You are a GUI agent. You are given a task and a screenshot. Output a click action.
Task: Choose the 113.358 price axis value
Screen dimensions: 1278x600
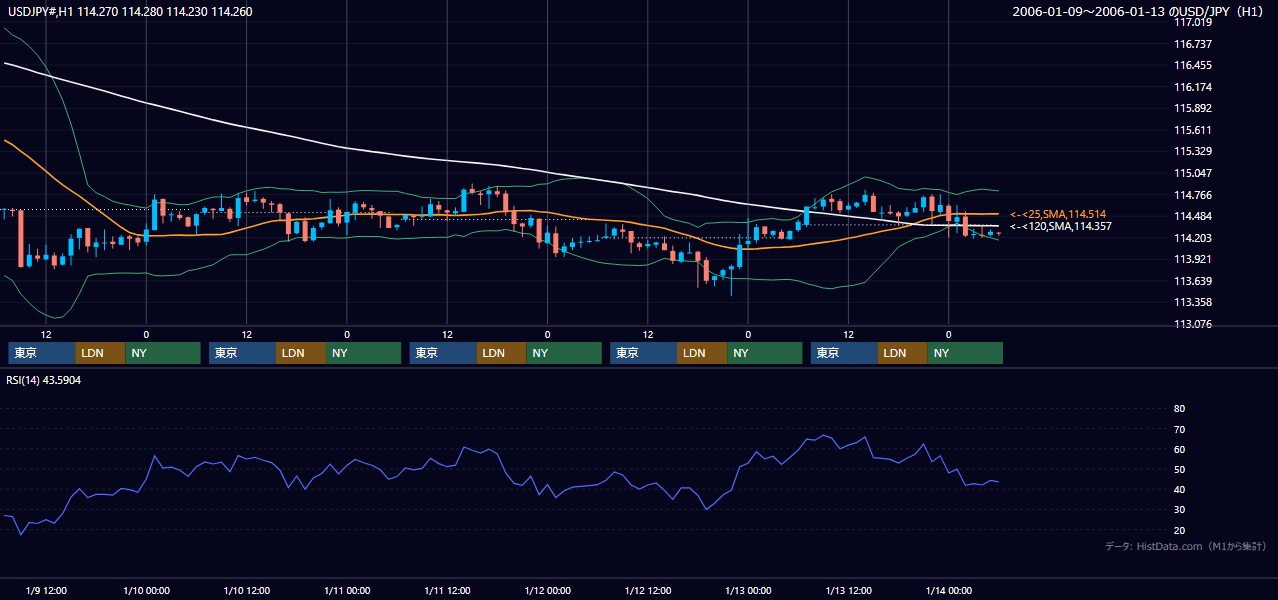coord(1192,302)
